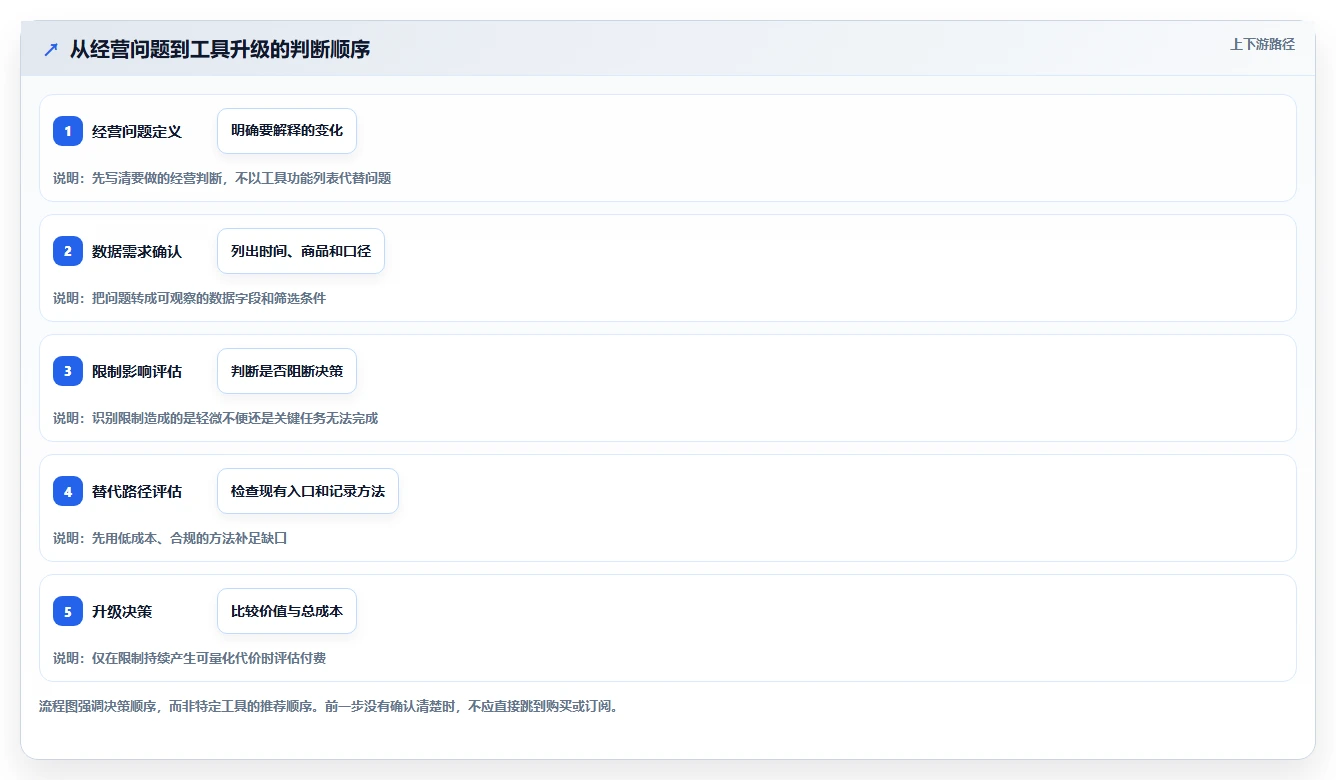Click the 明确要解释的变化 chip
Viewport: 1336px width, 780px height.
[287, 131]
